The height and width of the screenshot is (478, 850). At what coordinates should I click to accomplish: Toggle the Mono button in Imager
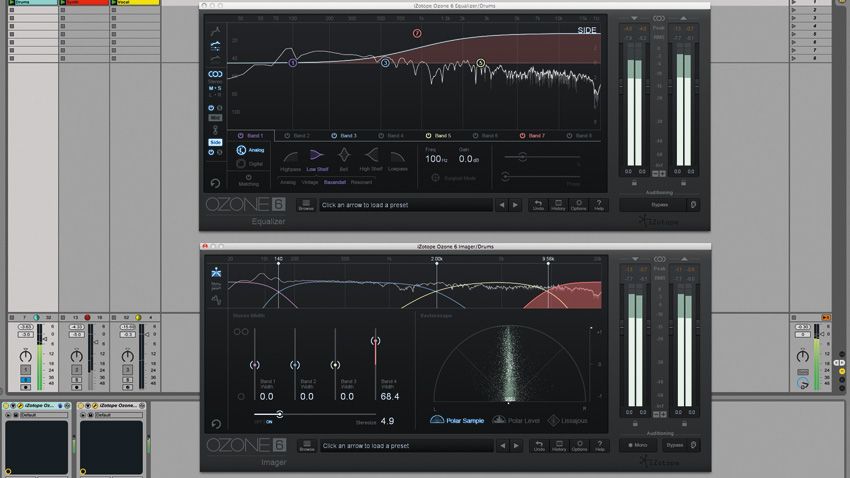[x=638, y=445]
